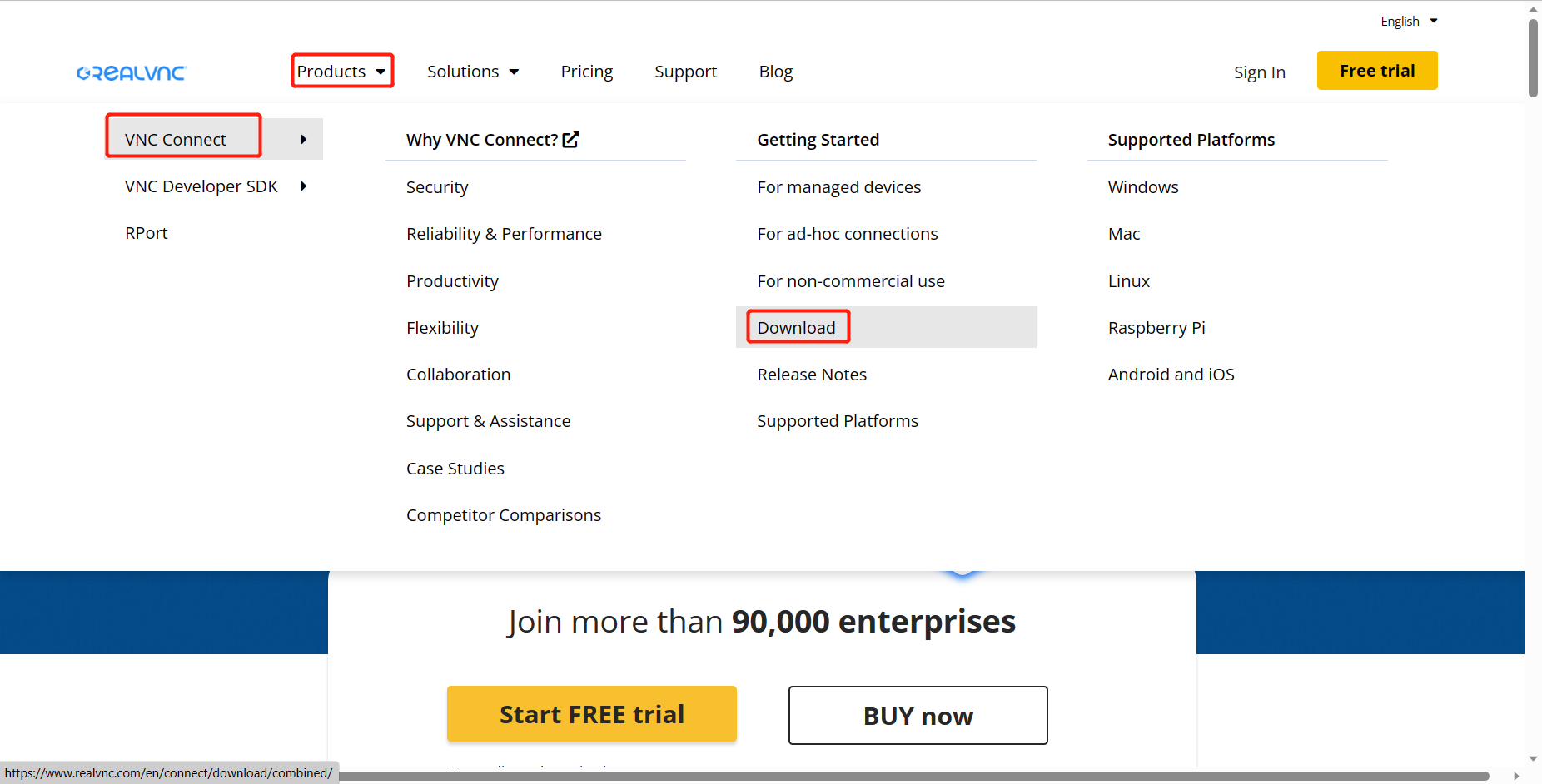Expand the VNC Connect submenu arrow

pos(304,140)
